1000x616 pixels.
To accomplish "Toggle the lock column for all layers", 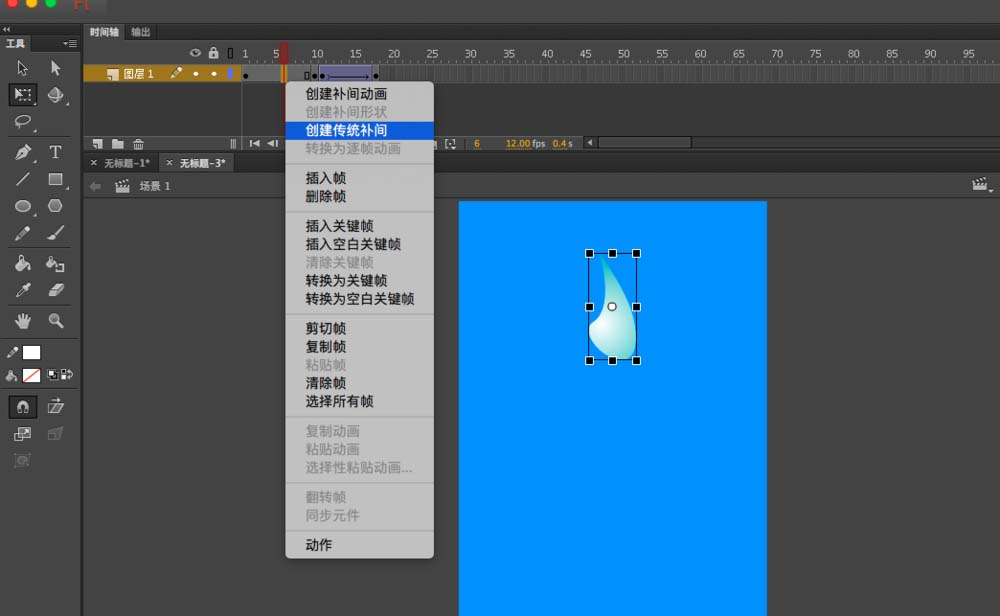I will (x=214, y=53).
